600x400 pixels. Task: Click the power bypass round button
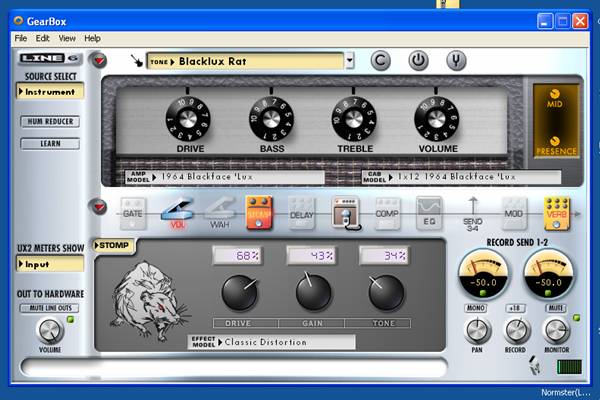(x=418, y=60)
